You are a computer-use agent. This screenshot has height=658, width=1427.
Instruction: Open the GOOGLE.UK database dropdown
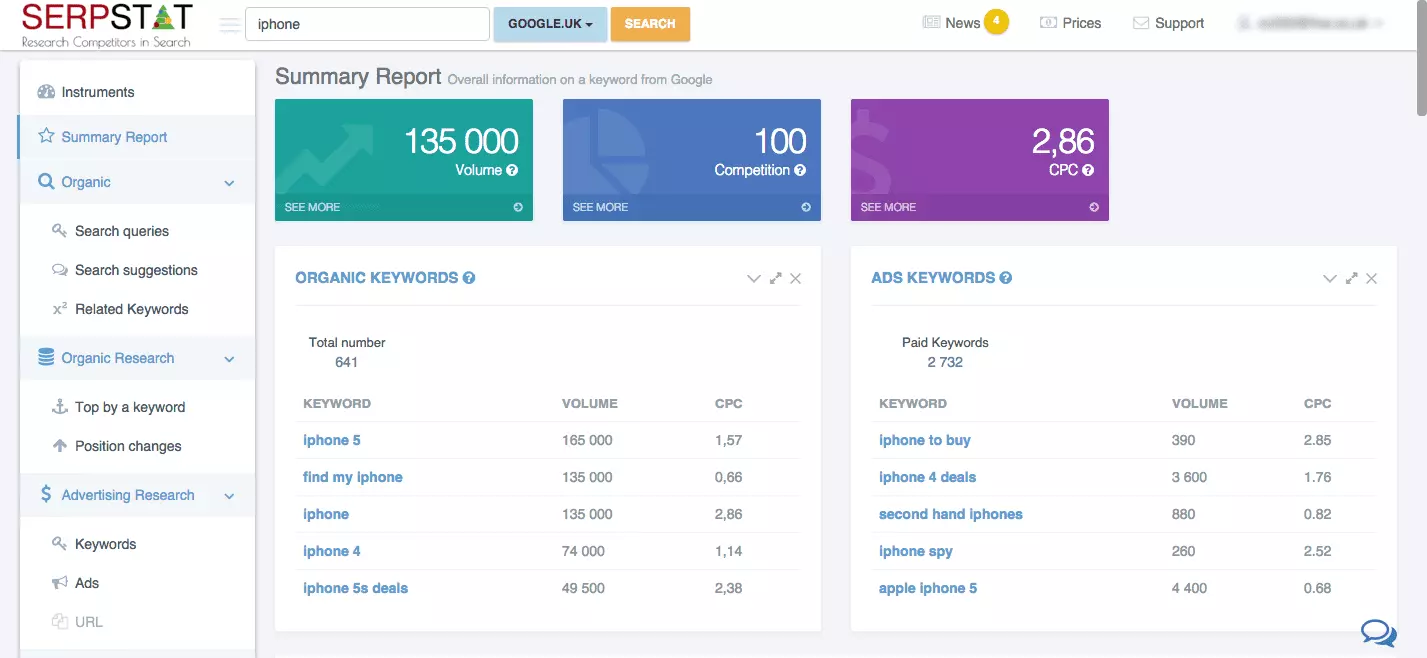click(550, 24)
